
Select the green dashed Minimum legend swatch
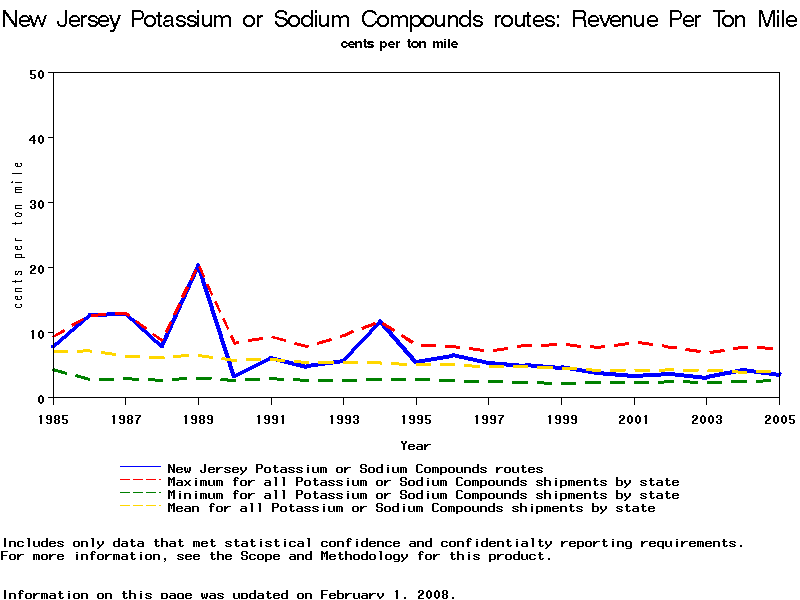[x=140, y=495]
